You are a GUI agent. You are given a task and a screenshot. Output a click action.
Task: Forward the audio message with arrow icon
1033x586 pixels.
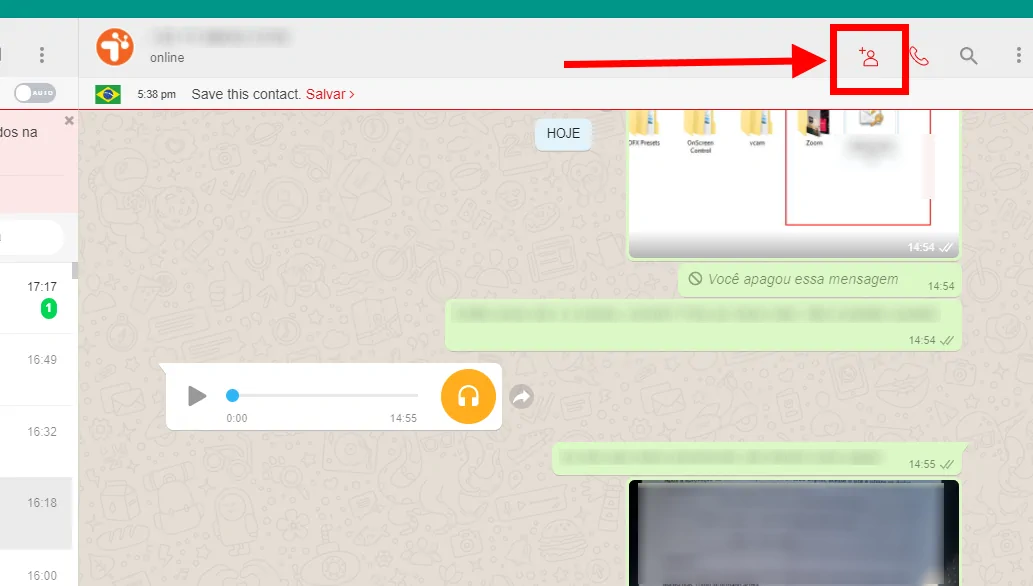[522, 396]
